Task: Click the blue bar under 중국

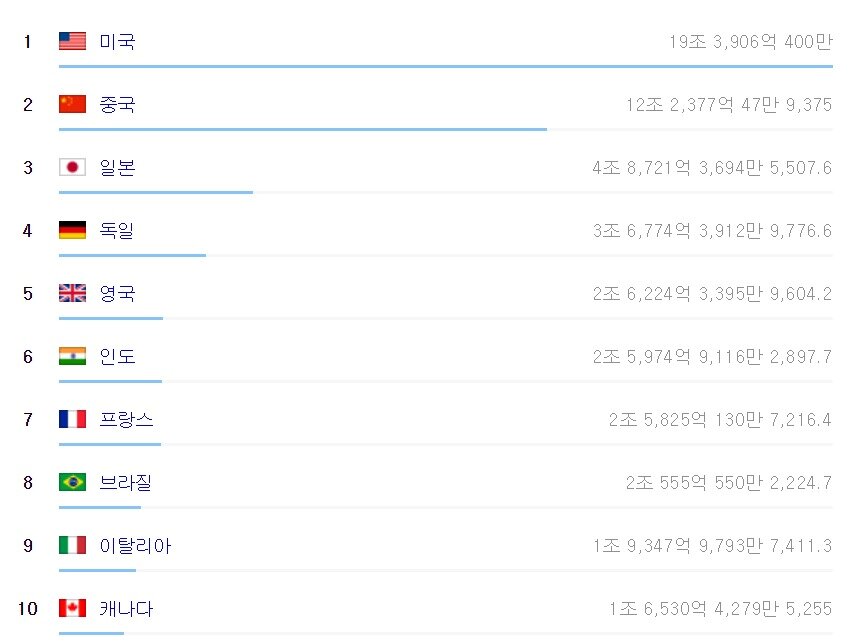Action: coord(302,129)
